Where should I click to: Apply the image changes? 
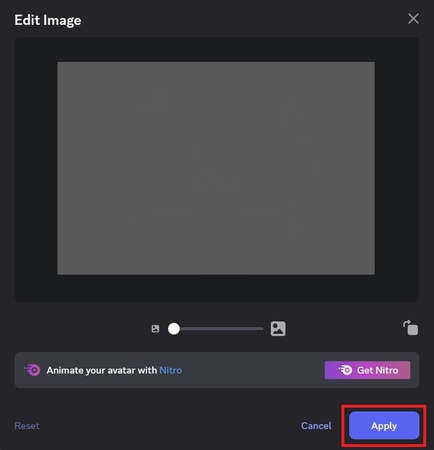[384, 426]
